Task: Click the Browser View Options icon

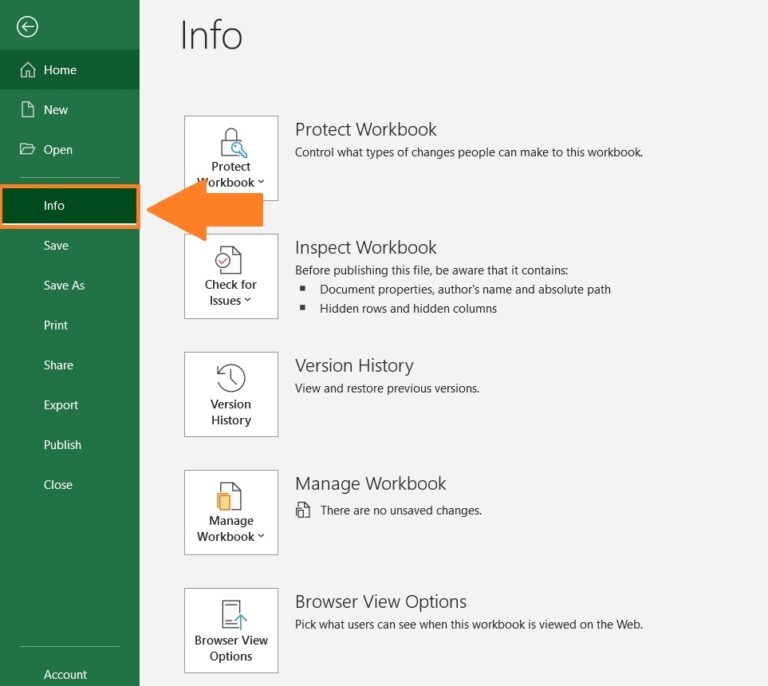Action: 231,614
